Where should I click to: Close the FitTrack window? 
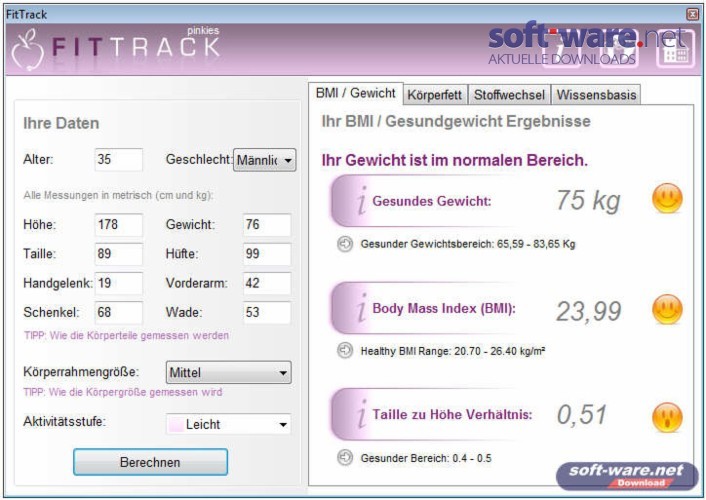click(x=692, y=14)
